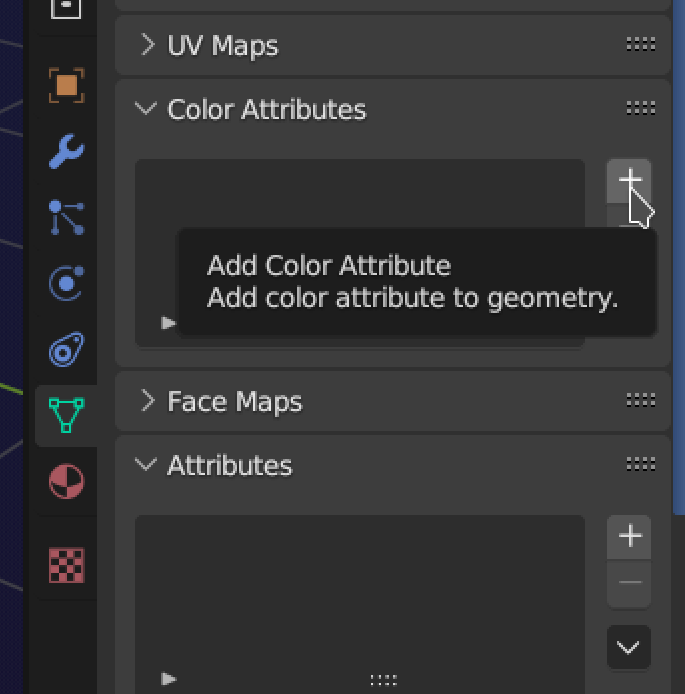The width and height of the screenshot is (685, 694).
Task: Open the Attributes specials dropdown arrow
Action: (x=629, y=648)
